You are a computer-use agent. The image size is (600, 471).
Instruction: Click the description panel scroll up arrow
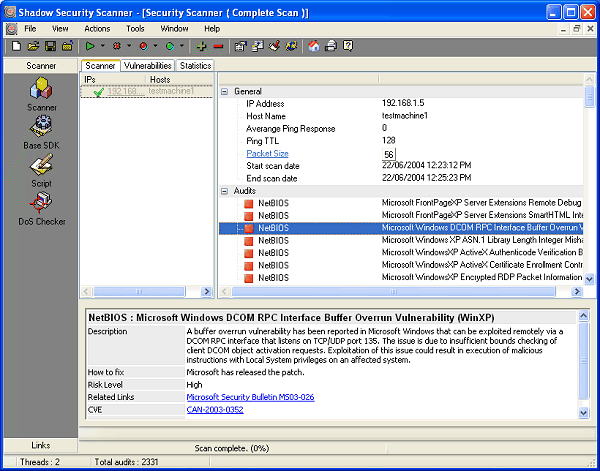tap(583, 316)
